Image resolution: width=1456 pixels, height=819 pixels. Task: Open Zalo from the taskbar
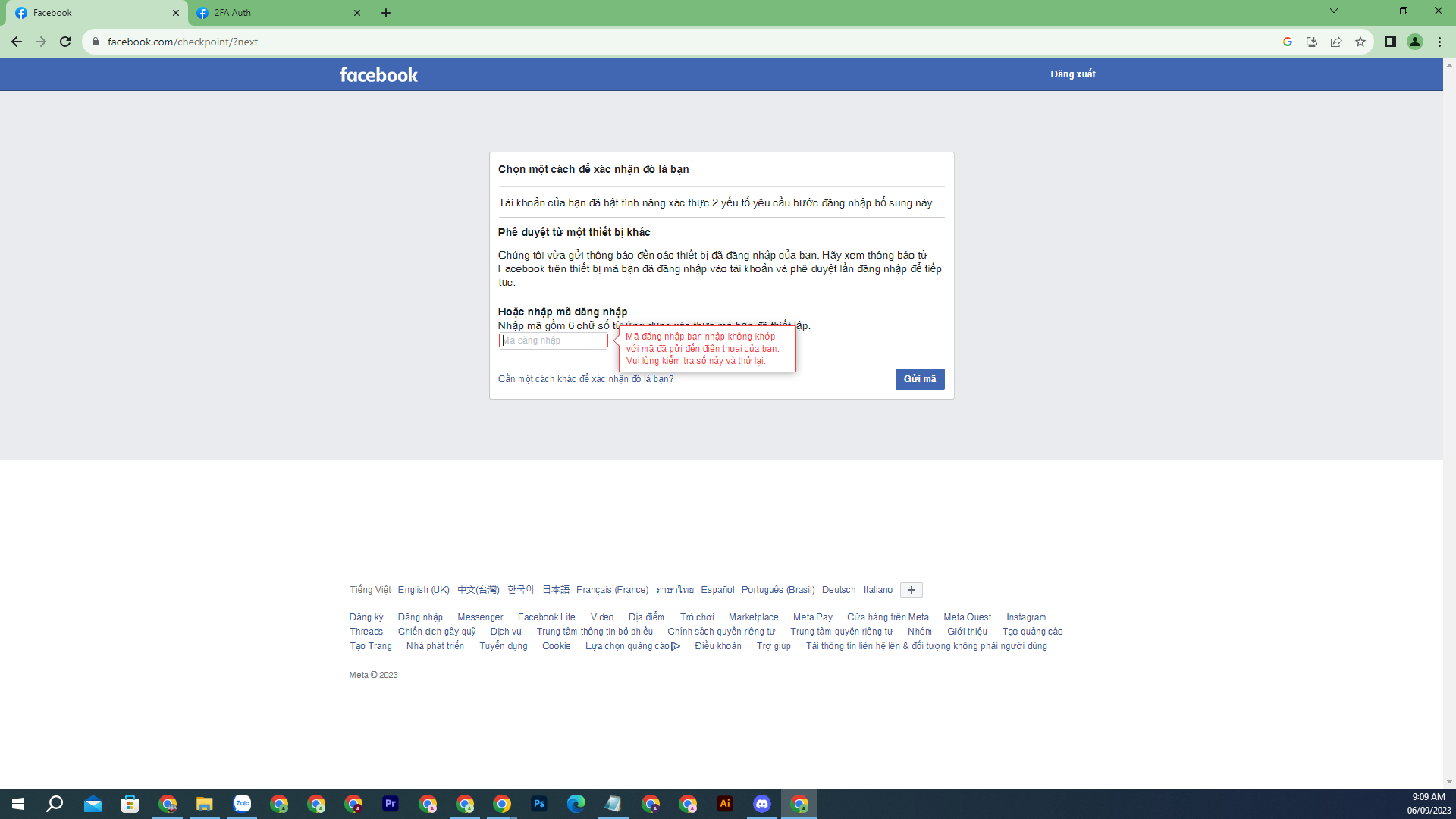[242, 804]
